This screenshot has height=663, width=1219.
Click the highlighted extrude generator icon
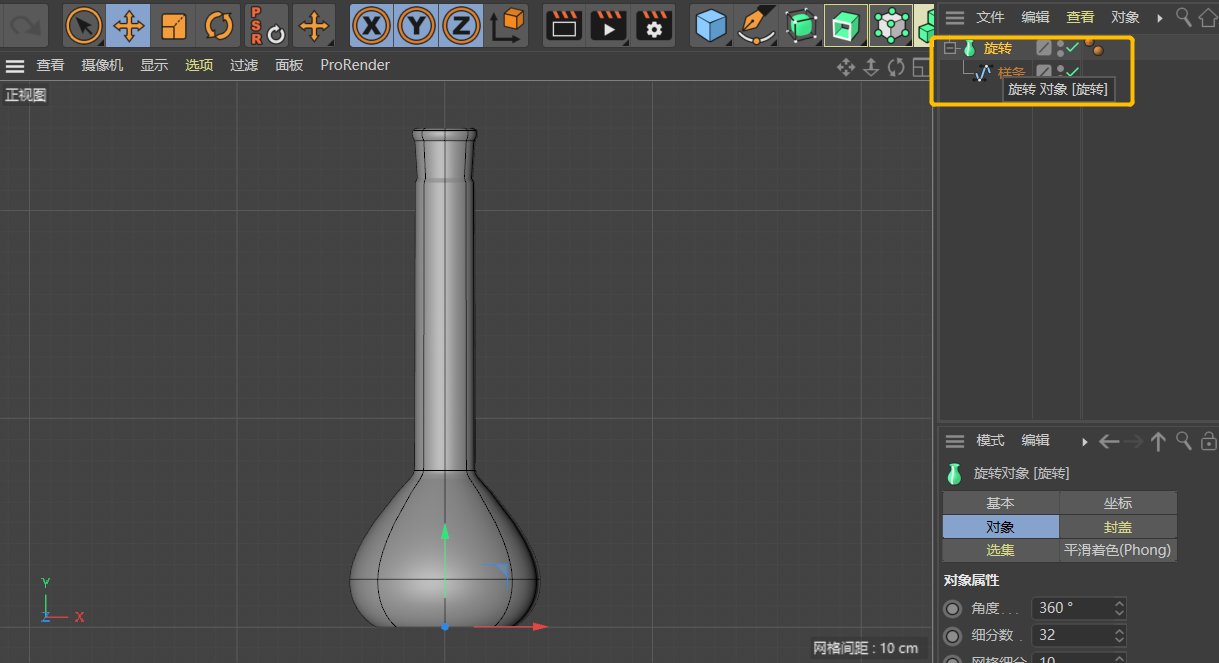(x=846, y=25)
